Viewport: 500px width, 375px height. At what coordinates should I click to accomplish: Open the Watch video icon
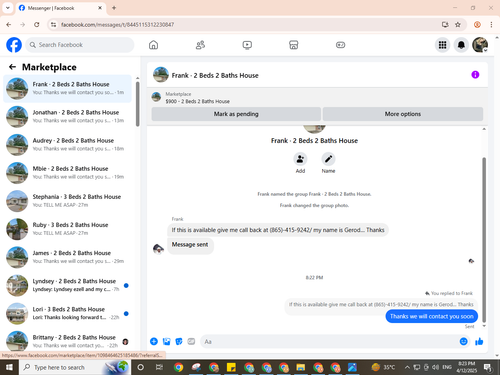pos(247,45)
